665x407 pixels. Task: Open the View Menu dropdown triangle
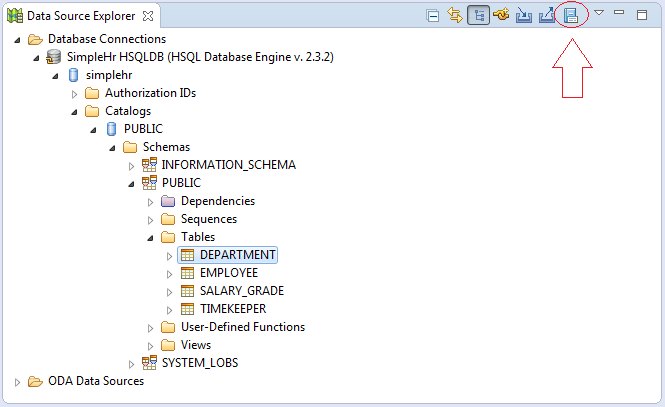(x=599, y=13)
